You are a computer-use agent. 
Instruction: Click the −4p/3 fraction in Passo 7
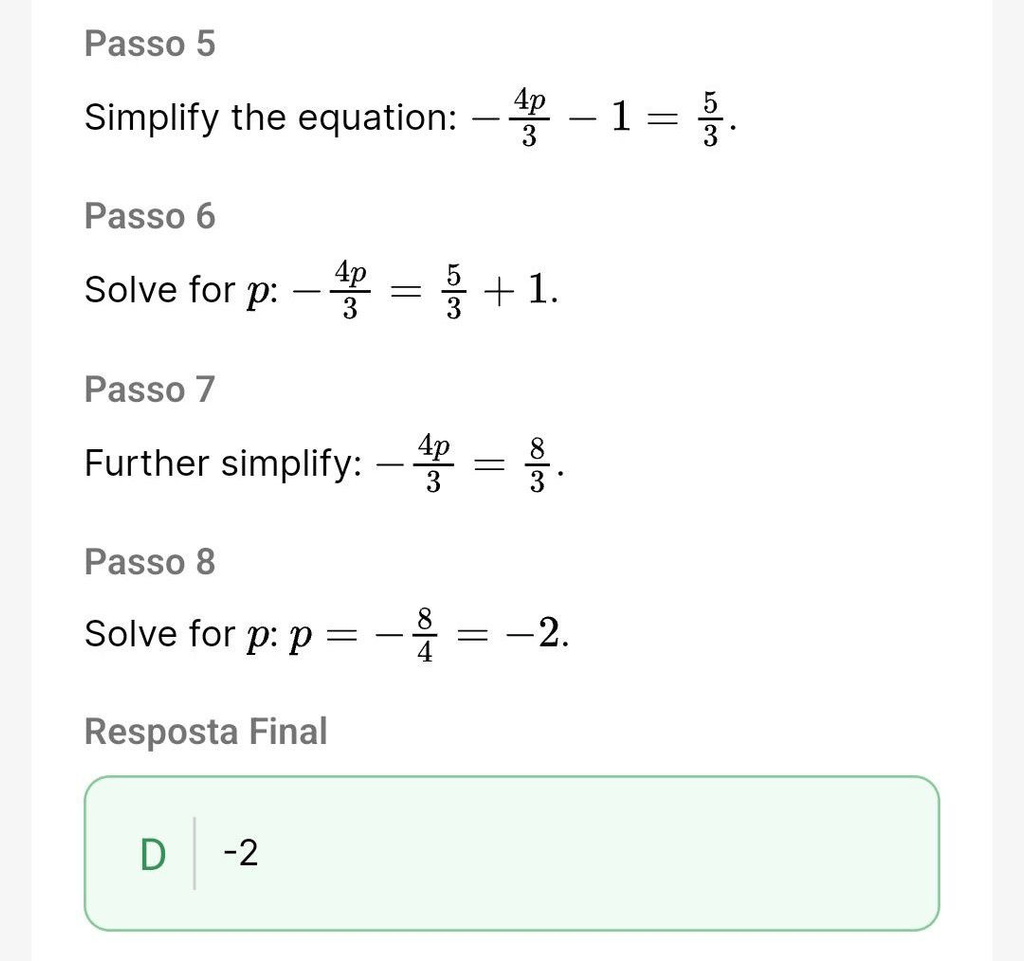click(x=414, y=464)
